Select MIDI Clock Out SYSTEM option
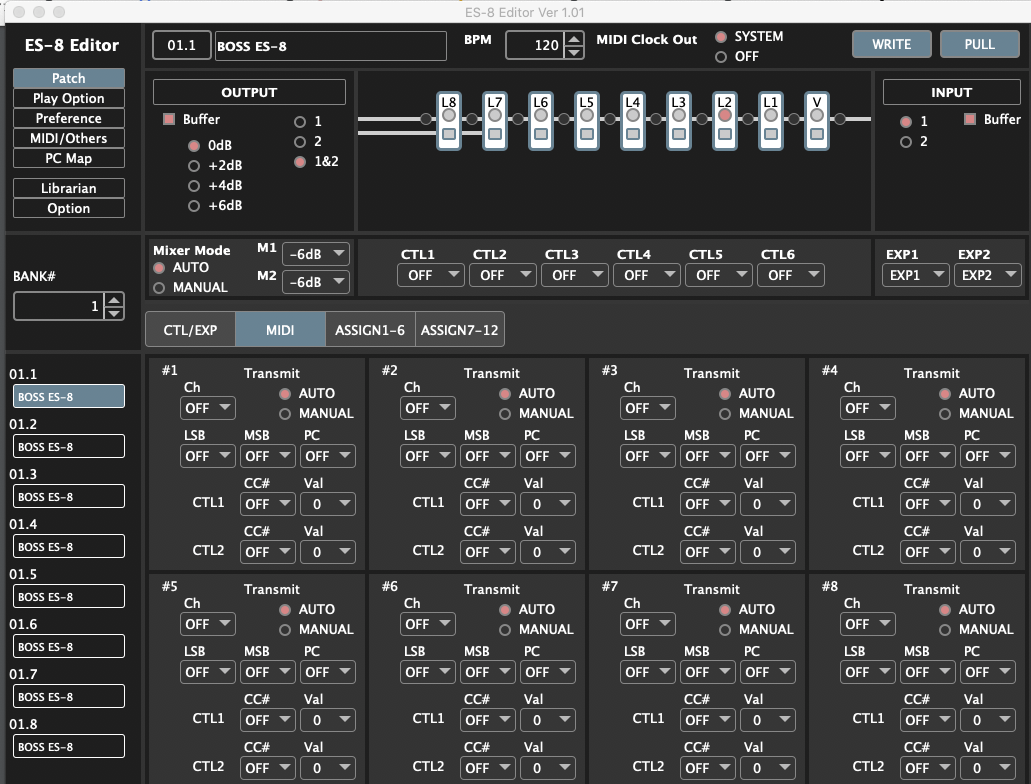This screenshot has width=1031, height=784. coord(721,37)
